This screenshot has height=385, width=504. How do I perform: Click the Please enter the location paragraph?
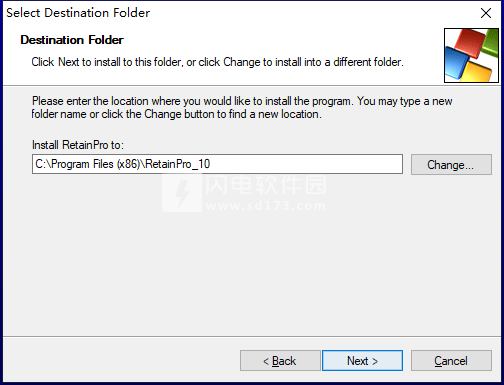(242, 107)
